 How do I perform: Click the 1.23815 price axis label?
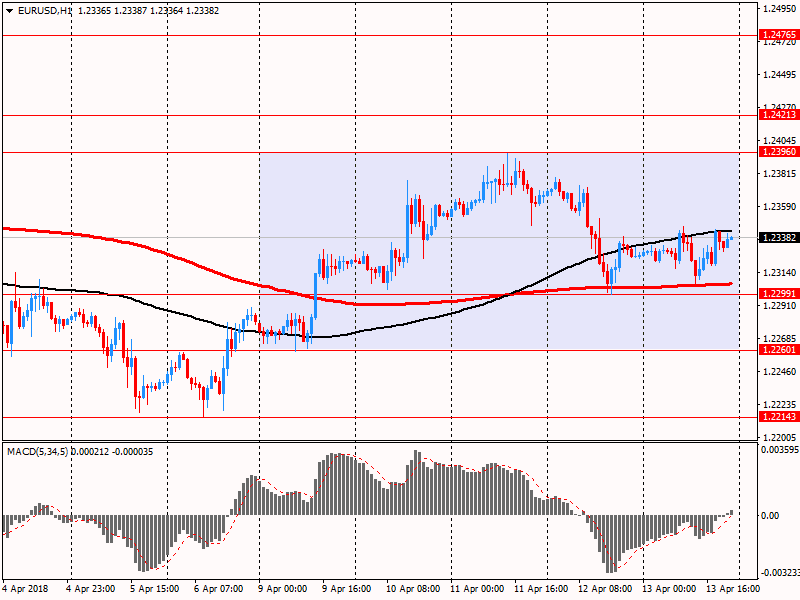coord(780,173)
